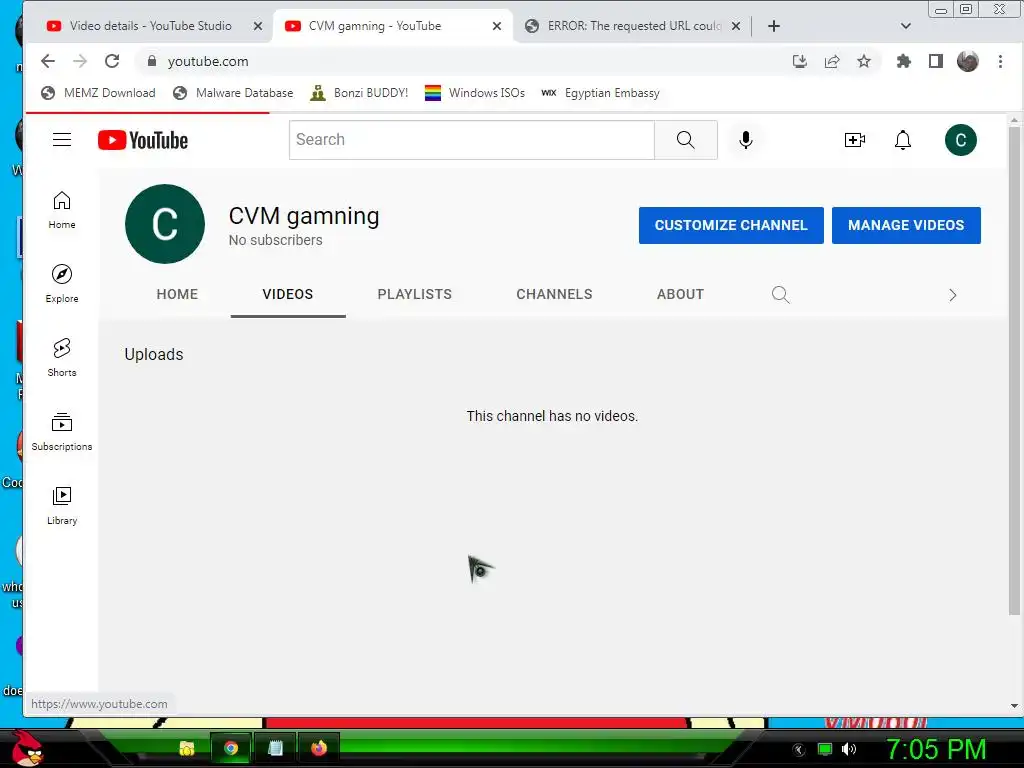The width and height of the screenshot is (1024, 768).
Task: Select the channel VIDEOS tab
Action: point(288,295)
